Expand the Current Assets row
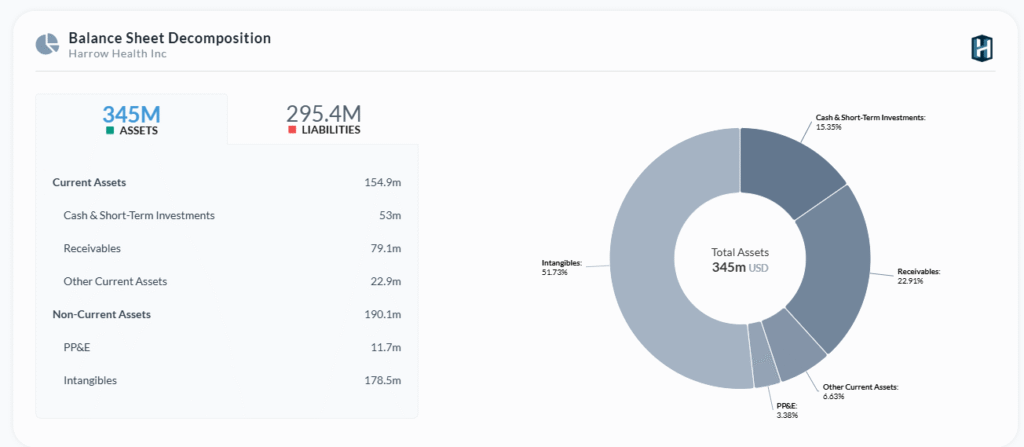Image resolution: width=1024 pixels, height=447 pixels. (89, 182)
